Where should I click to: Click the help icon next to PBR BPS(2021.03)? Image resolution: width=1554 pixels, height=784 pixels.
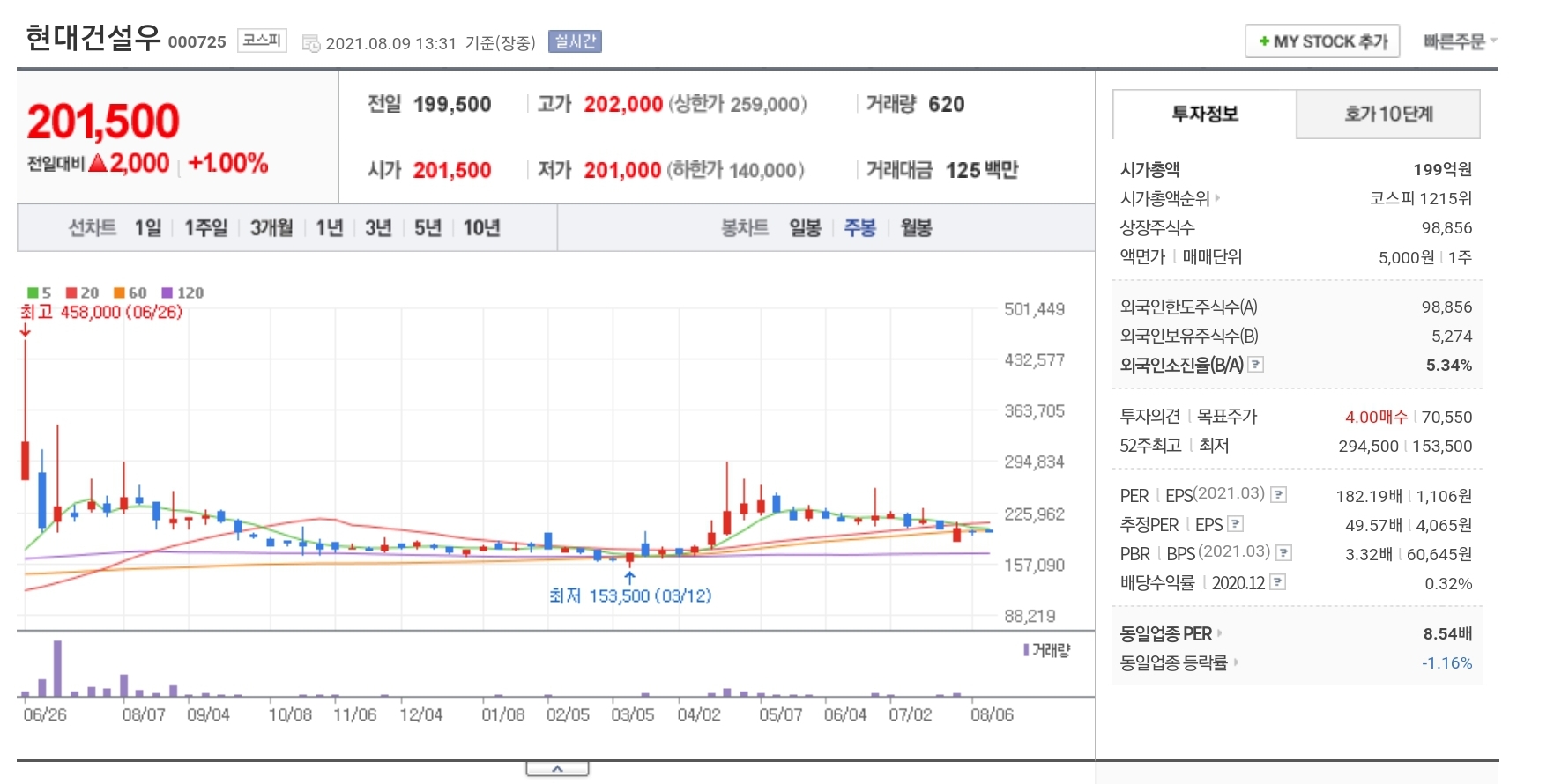tap(1284, 553)
